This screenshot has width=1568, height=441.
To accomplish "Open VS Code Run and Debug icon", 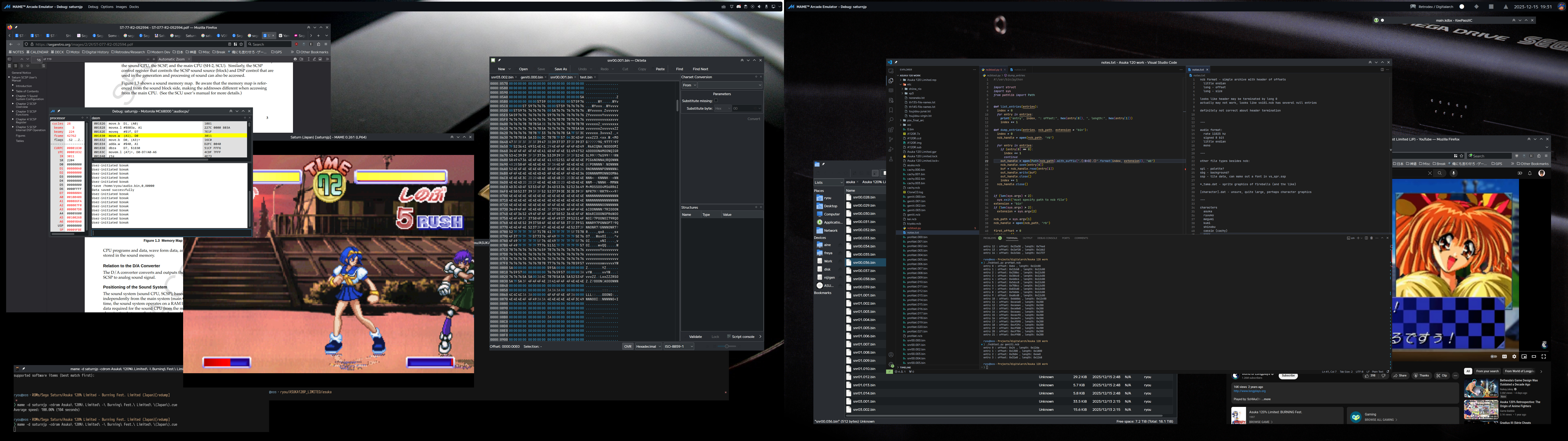I will (x=891, y=149).
